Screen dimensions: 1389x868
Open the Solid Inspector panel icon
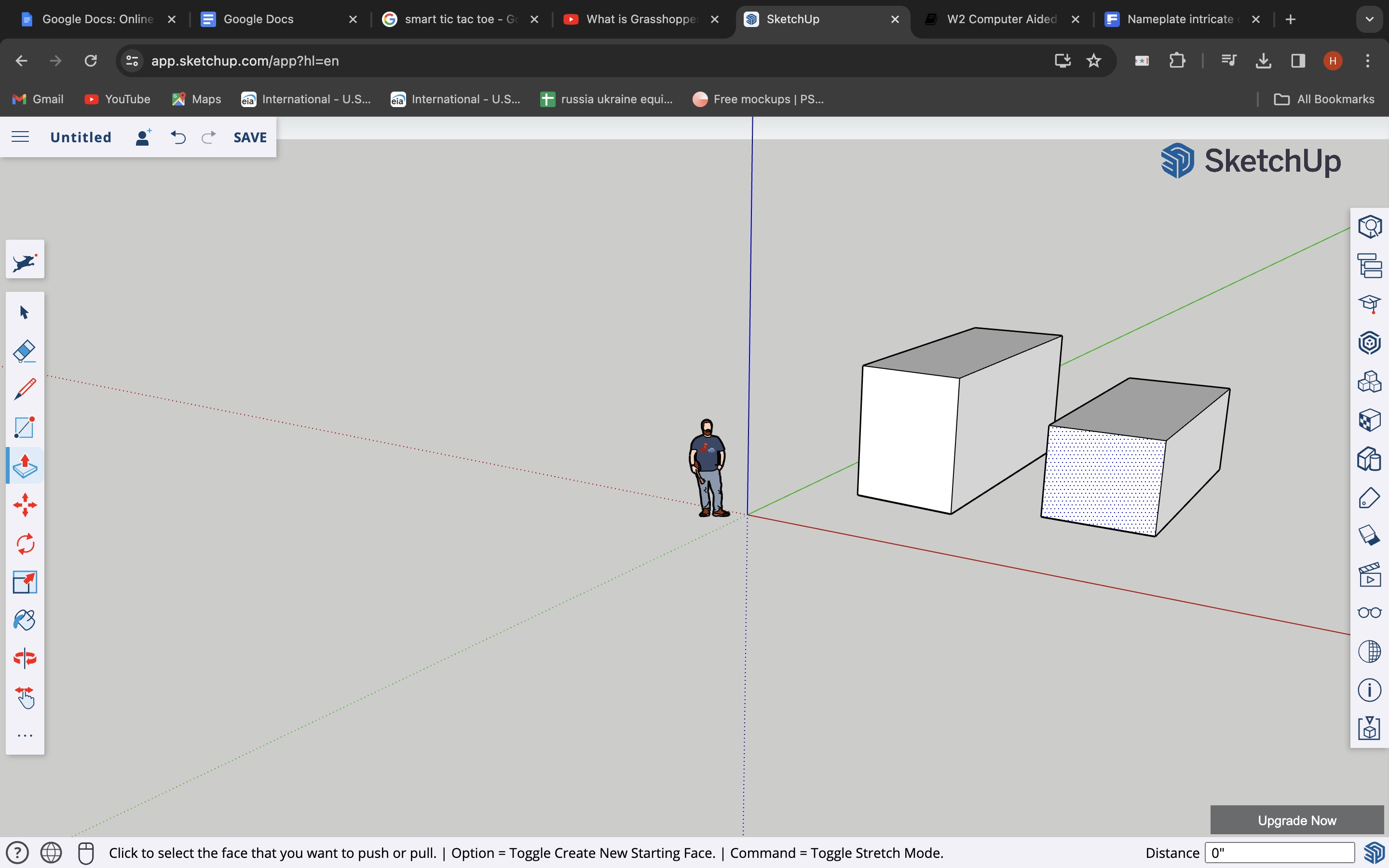(1370, 729)
